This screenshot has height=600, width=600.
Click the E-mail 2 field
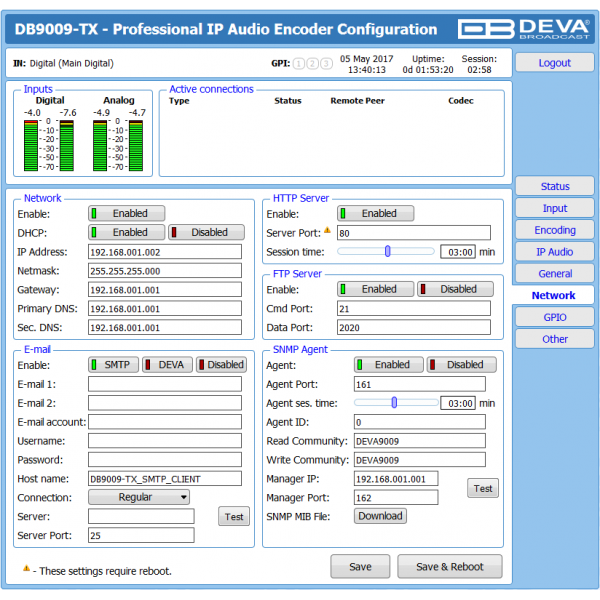point(165,403)
